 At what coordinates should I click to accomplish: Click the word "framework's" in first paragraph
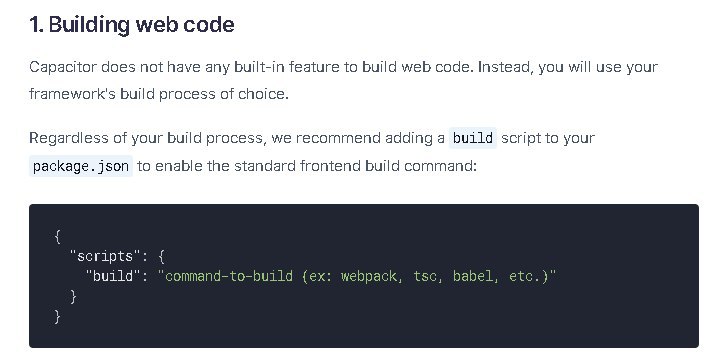pyautogui.click(x=72, y=94)
